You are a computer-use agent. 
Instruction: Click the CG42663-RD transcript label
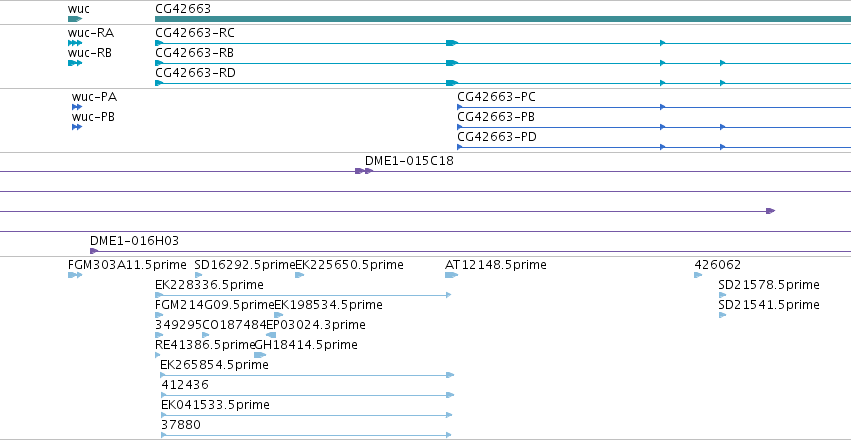[x=195, y=73]
